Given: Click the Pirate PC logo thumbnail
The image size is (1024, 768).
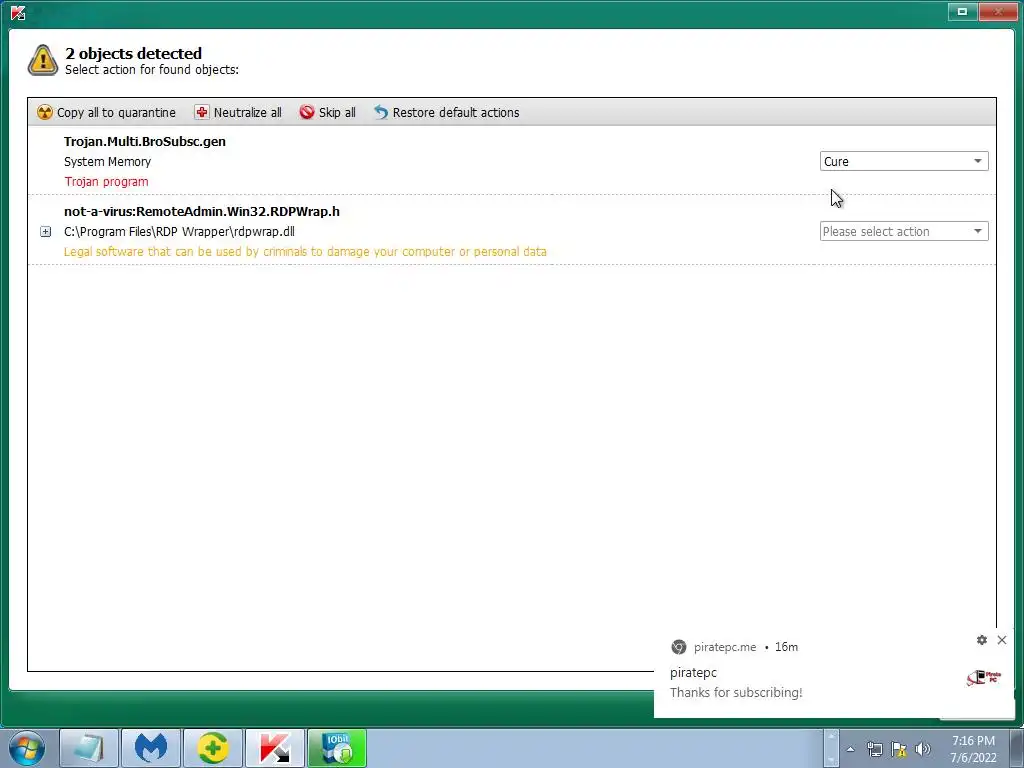Looking at the screenshot, I should click(x=984, y=678).
